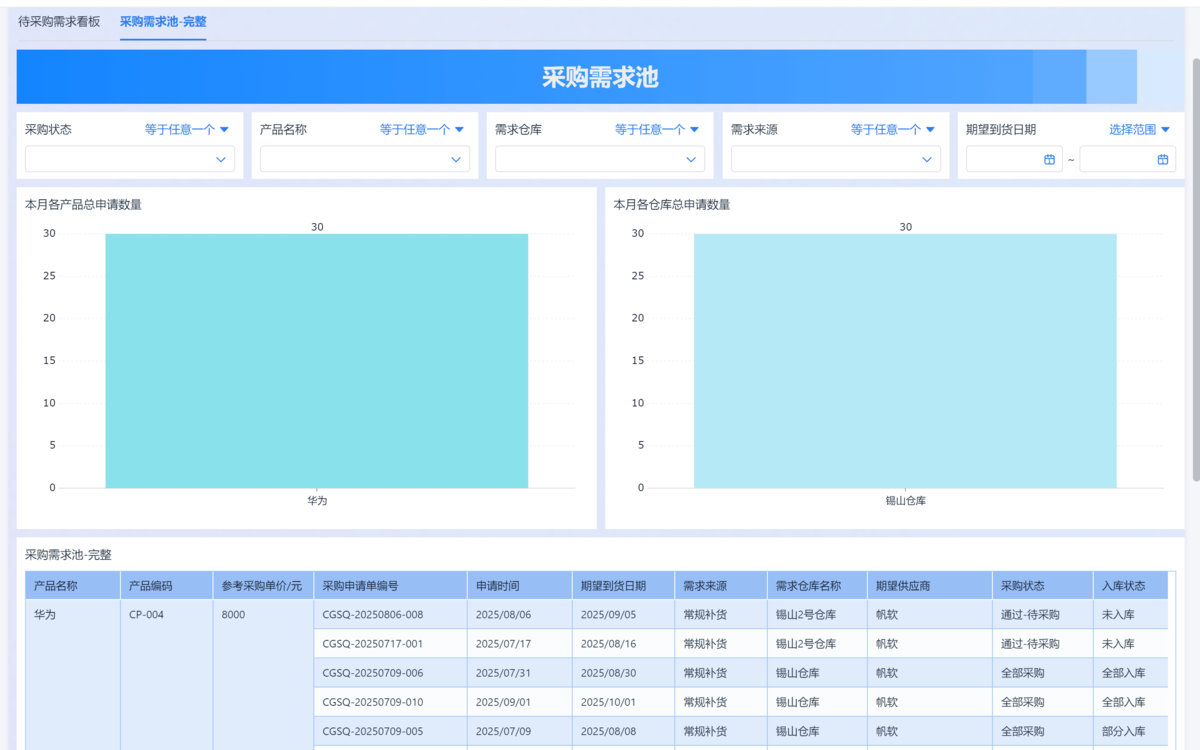
Task: Expand 采购状态 condition '等于任意一个' dropdown
Action: pyautogui.click(x=187, y=129)
